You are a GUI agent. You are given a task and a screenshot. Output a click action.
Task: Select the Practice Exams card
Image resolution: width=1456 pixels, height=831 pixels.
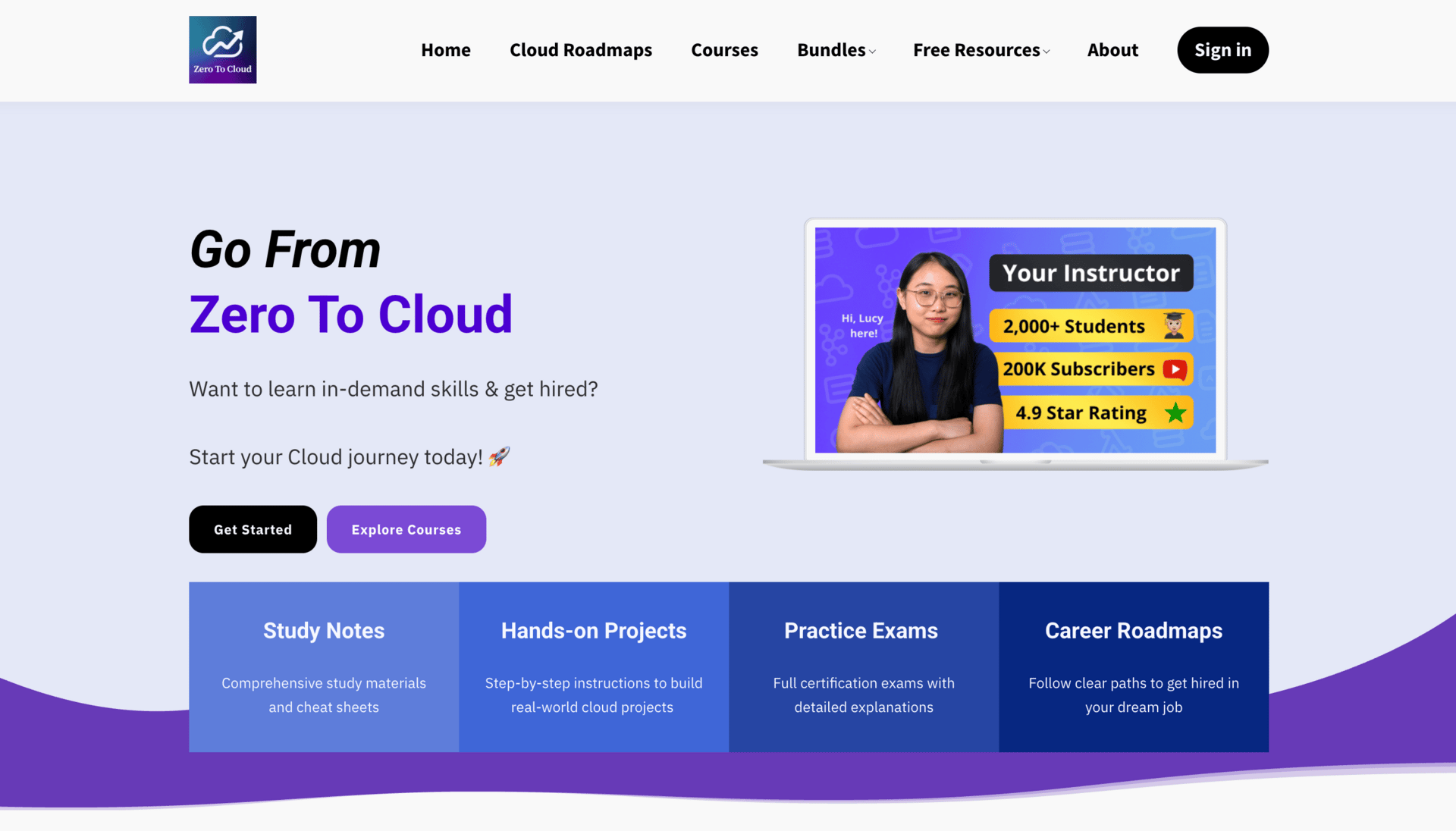(x=864, y=667)
